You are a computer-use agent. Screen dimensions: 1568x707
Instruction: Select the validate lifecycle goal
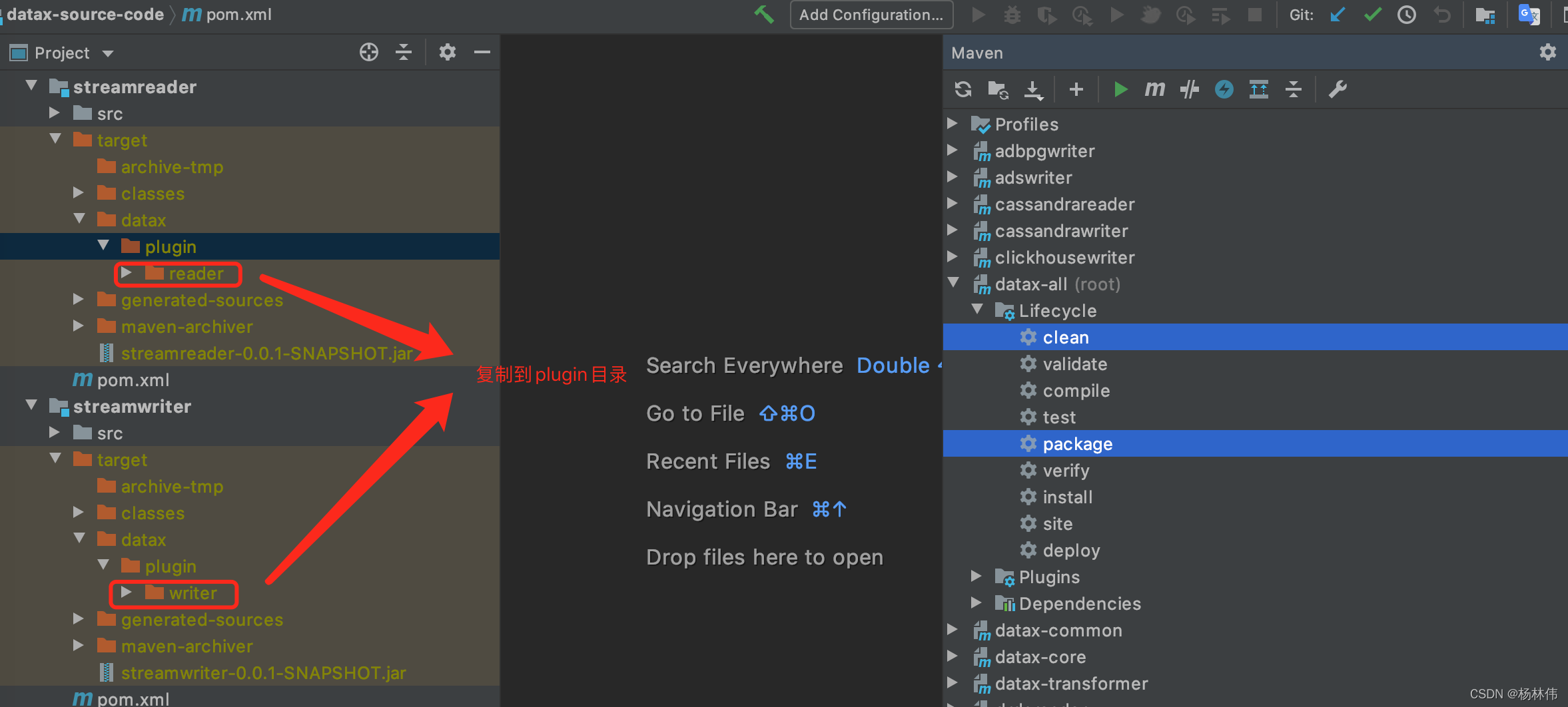(x=1255, y=363)
